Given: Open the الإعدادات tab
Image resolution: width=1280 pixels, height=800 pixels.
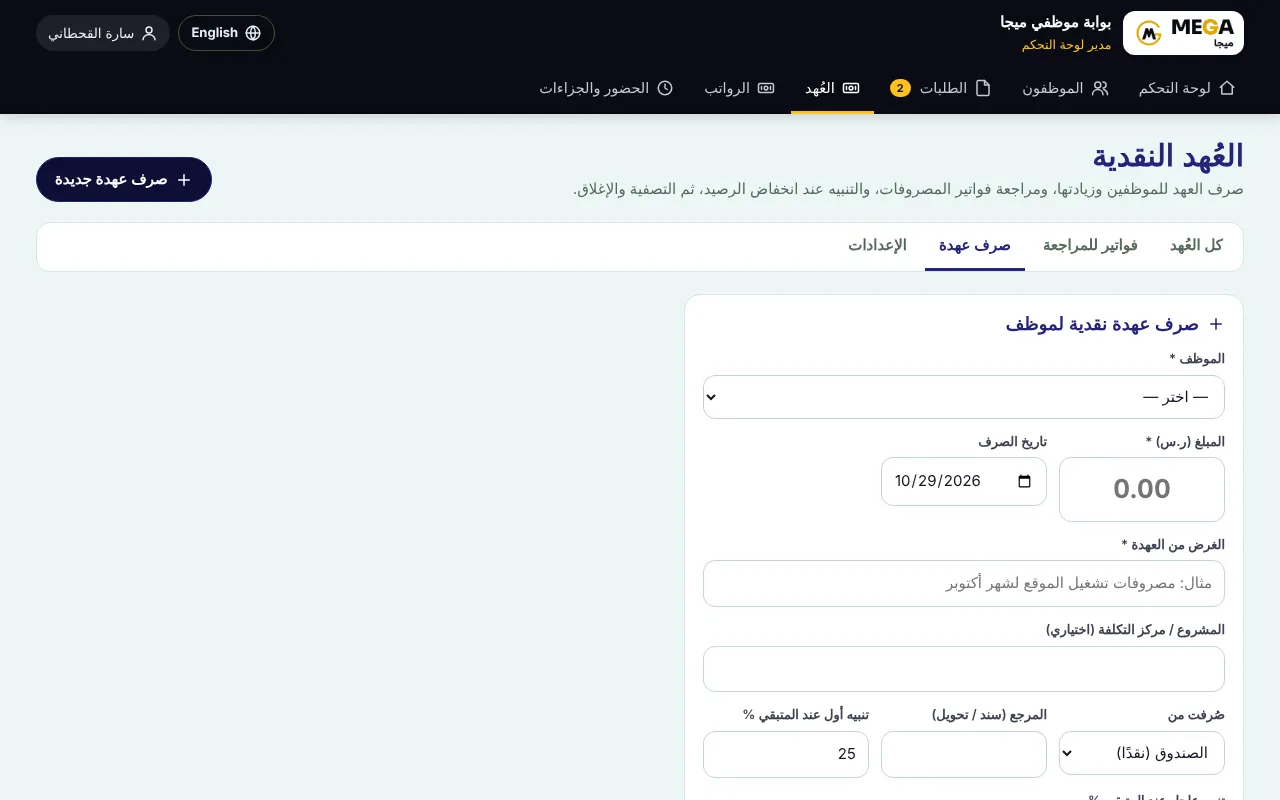Looking at the screenshot, I should [877, 246].
